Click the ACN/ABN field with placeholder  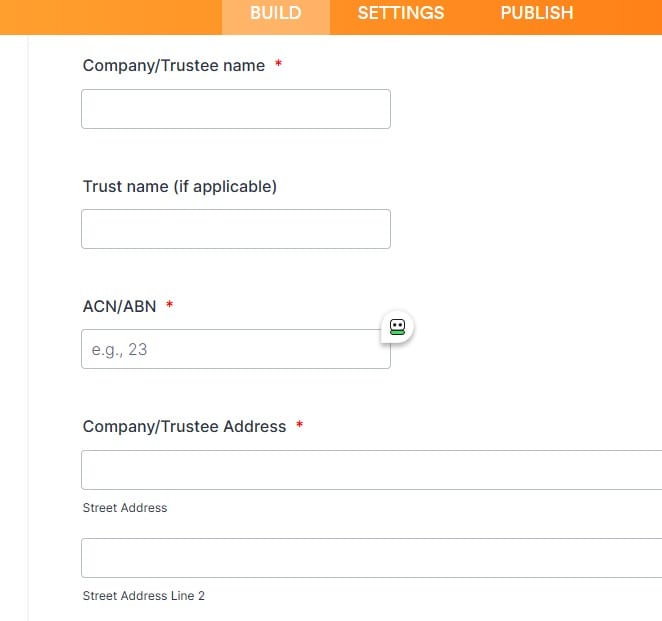(235, 350)
